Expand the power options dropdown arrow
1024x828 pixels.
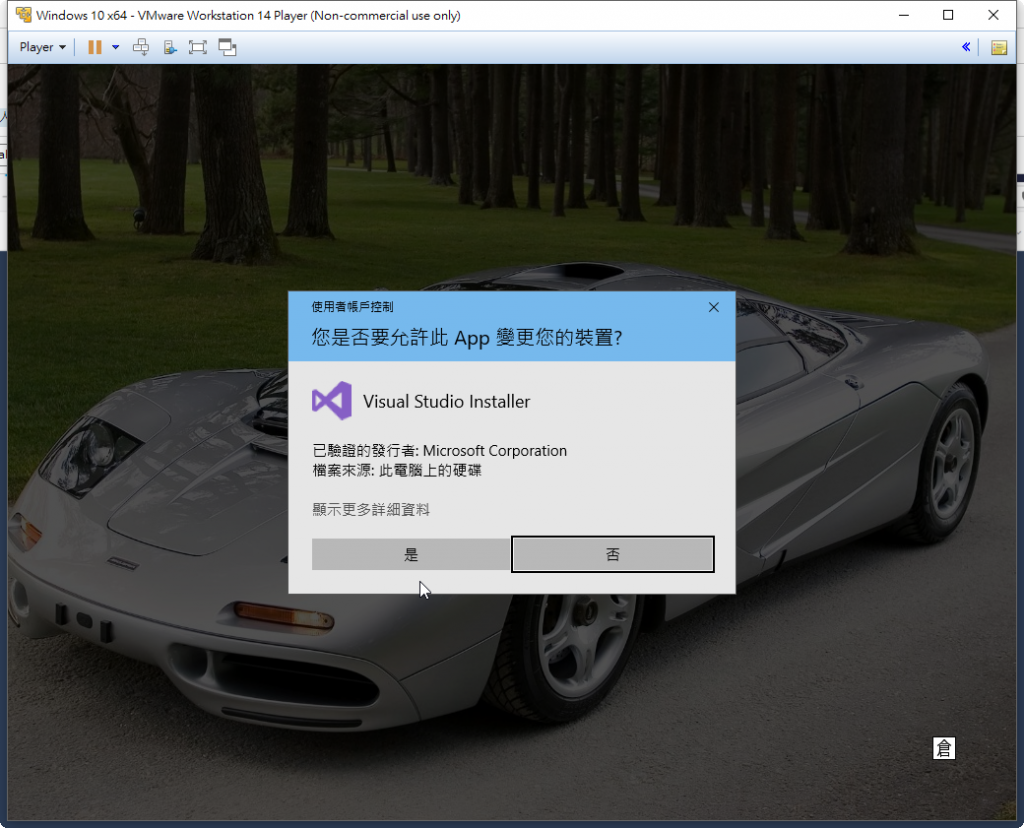[116, 47]
